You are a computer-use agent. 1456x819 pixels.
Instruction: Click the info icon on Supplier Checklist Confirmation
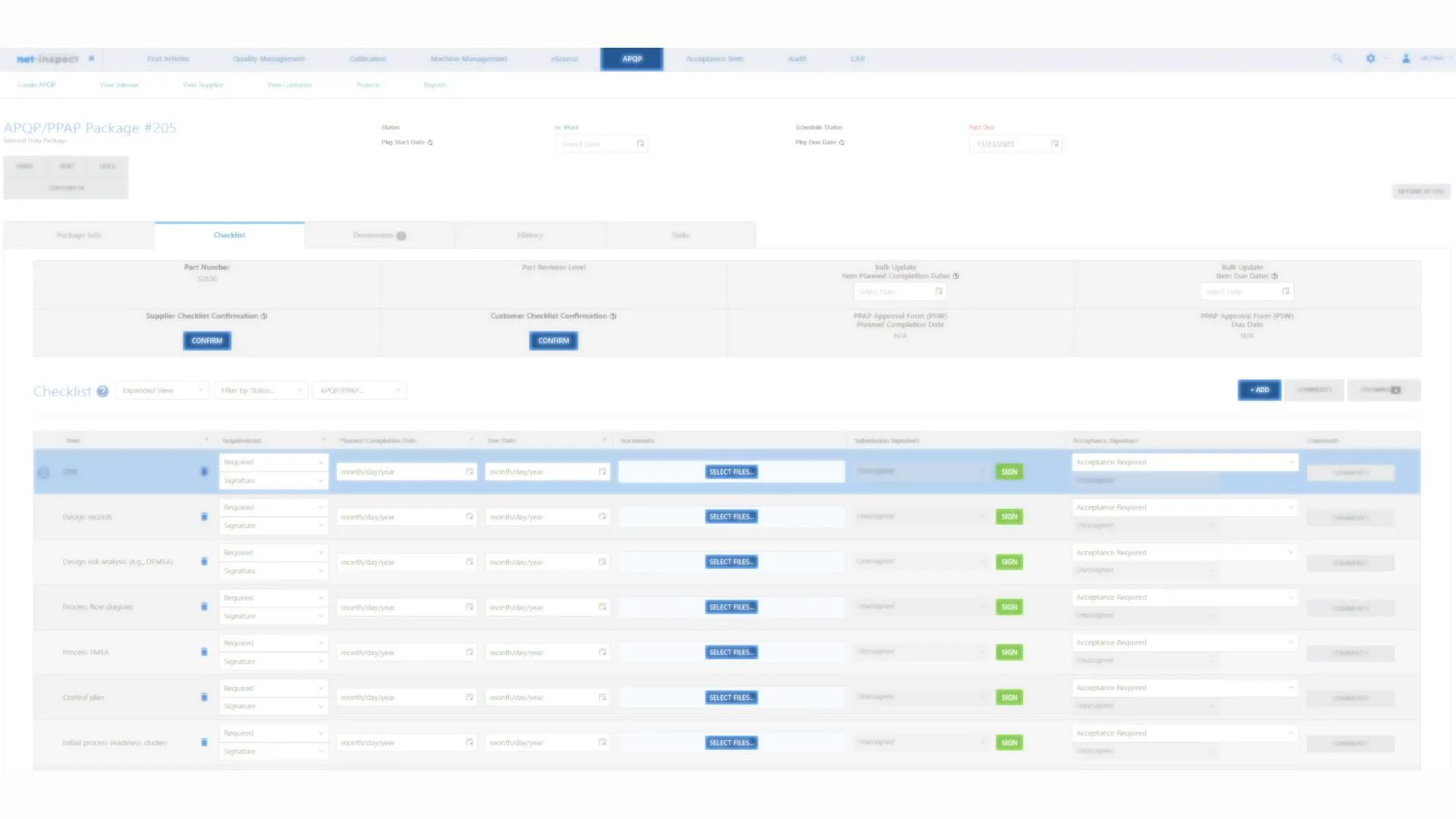[x=263, y=316]
